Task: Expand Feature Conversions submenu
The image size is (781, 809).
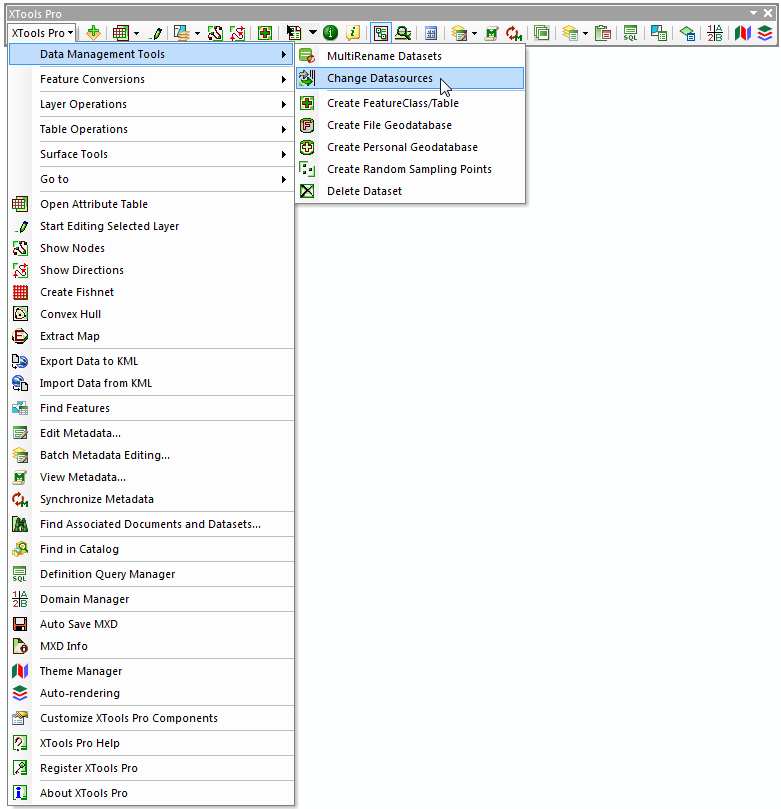Action: point(151,79)
